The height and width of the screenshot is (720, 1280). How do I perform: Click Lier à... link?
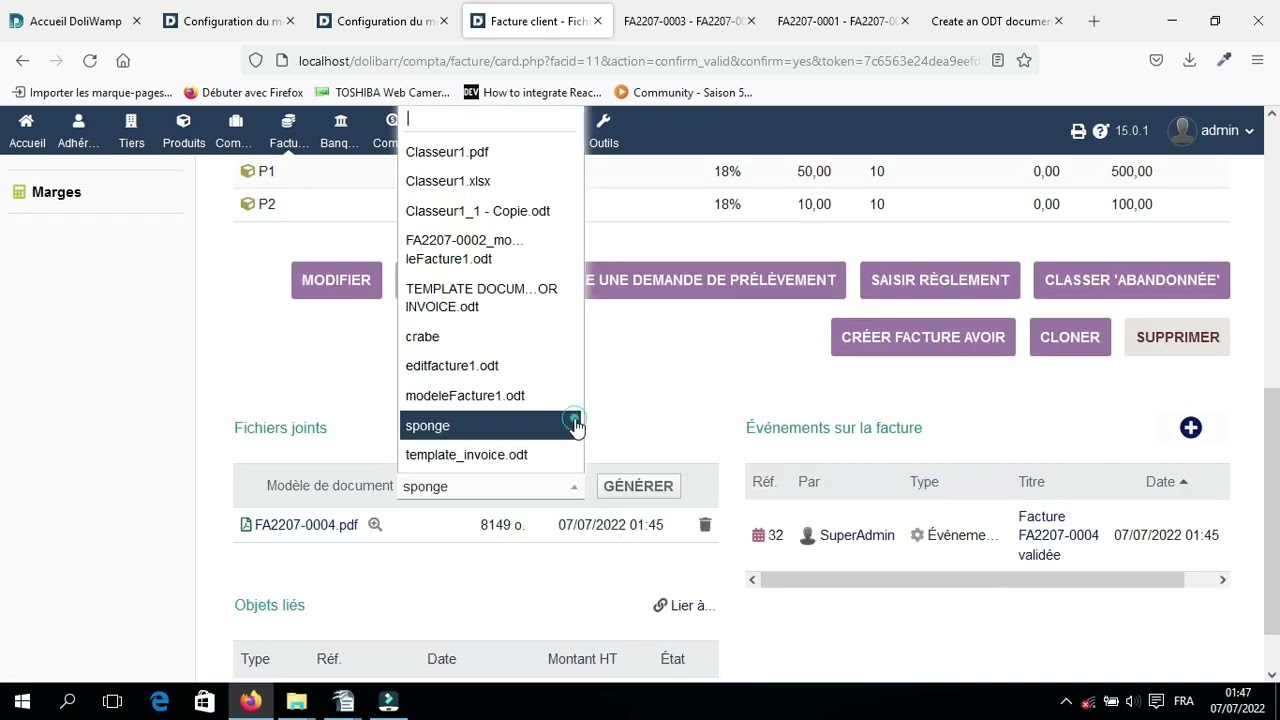[684, 605]
